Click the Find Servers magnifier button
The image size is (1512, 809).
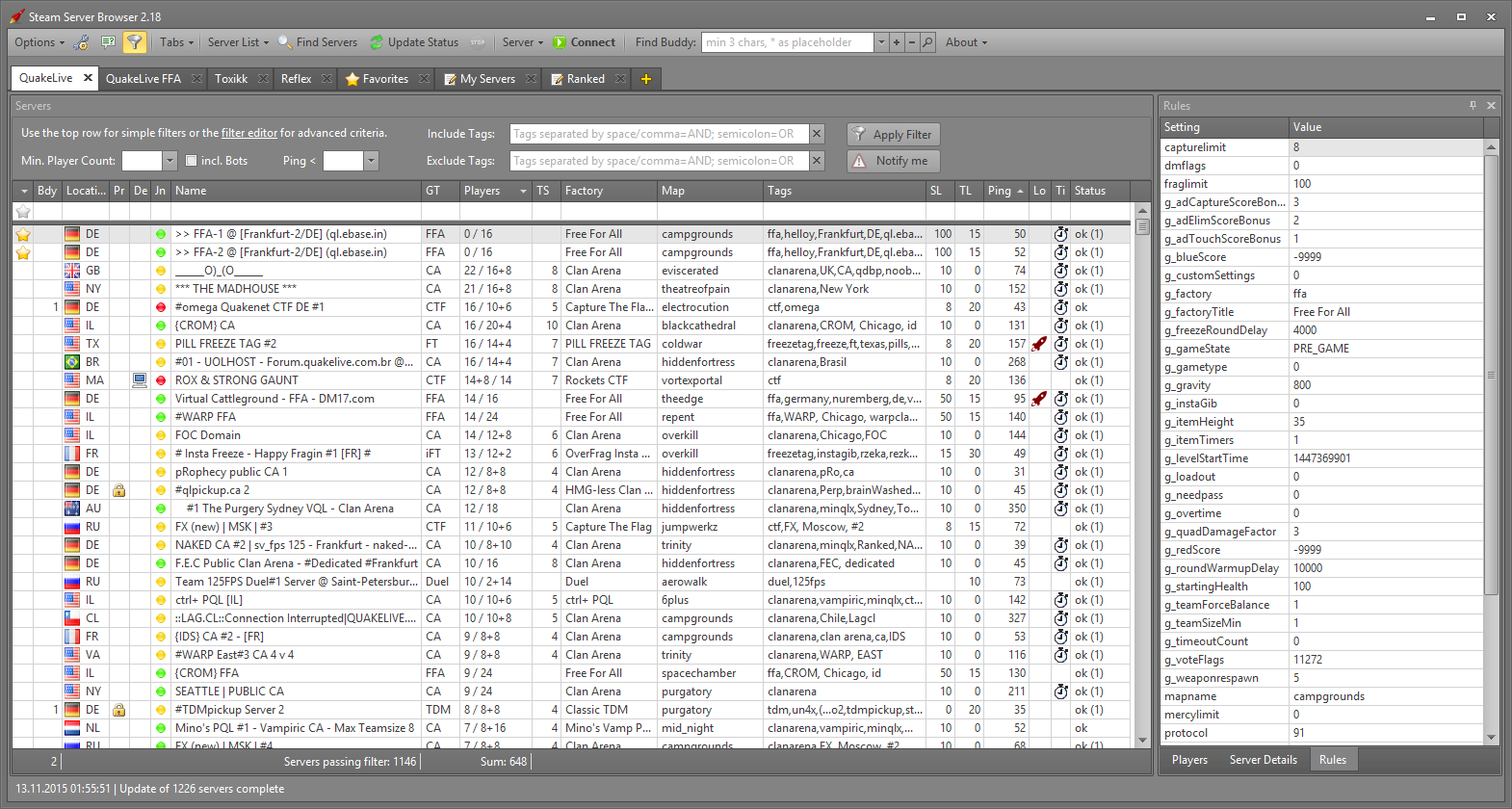click(318, 42)
